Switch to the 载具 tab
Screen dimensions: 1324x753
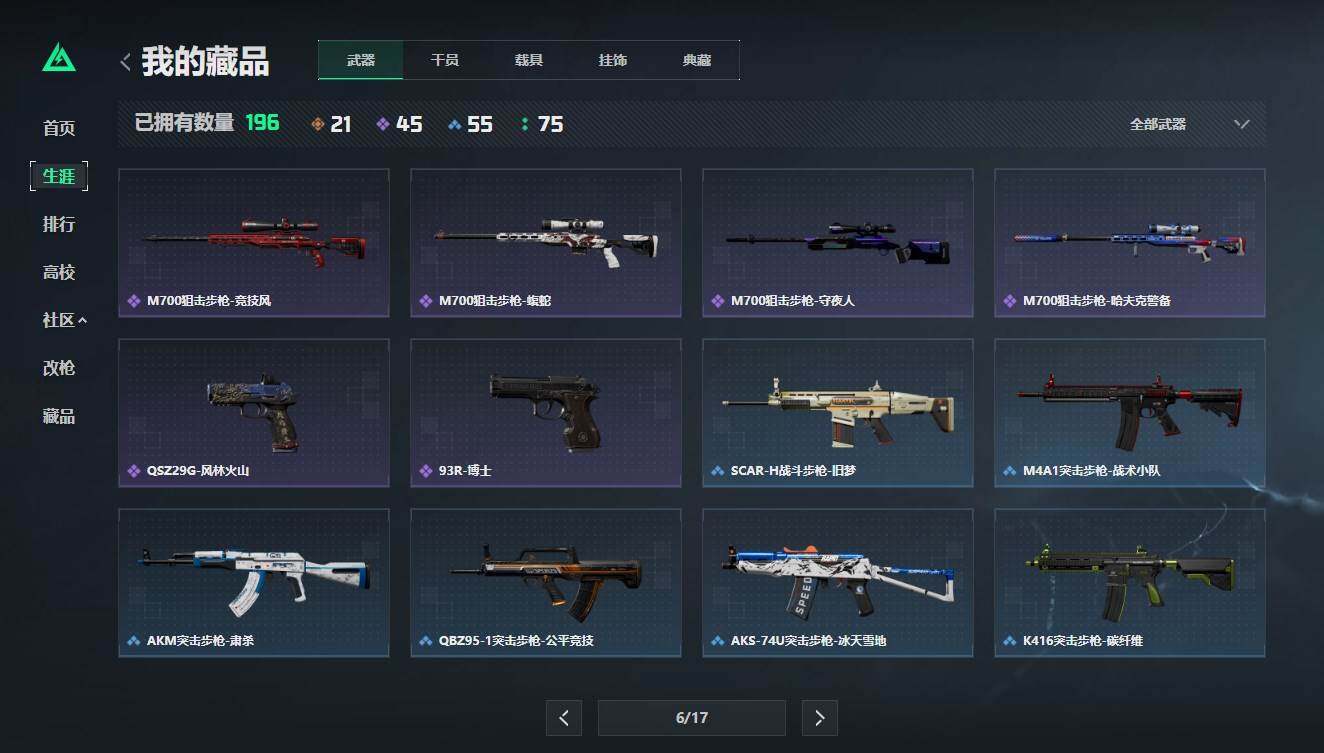(x=529, y=60)
